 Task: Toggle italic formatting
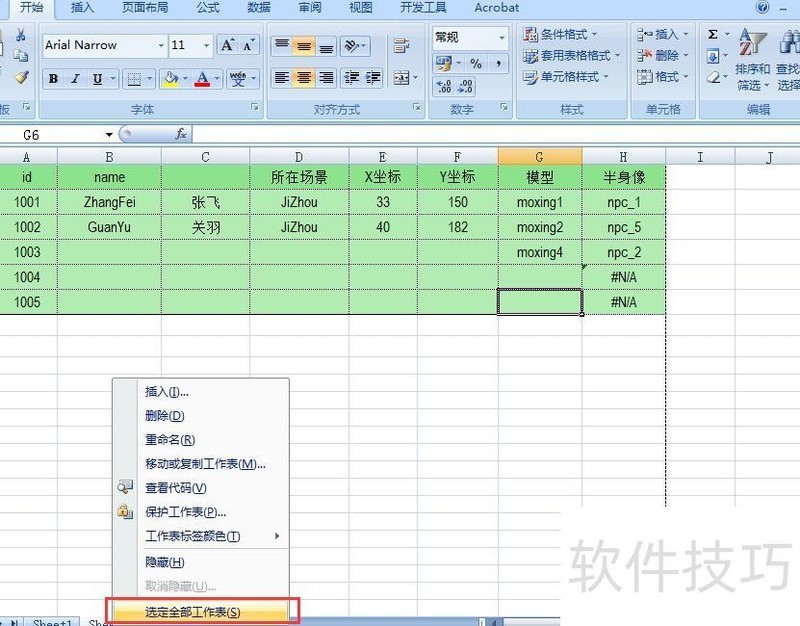coord(75,78)
